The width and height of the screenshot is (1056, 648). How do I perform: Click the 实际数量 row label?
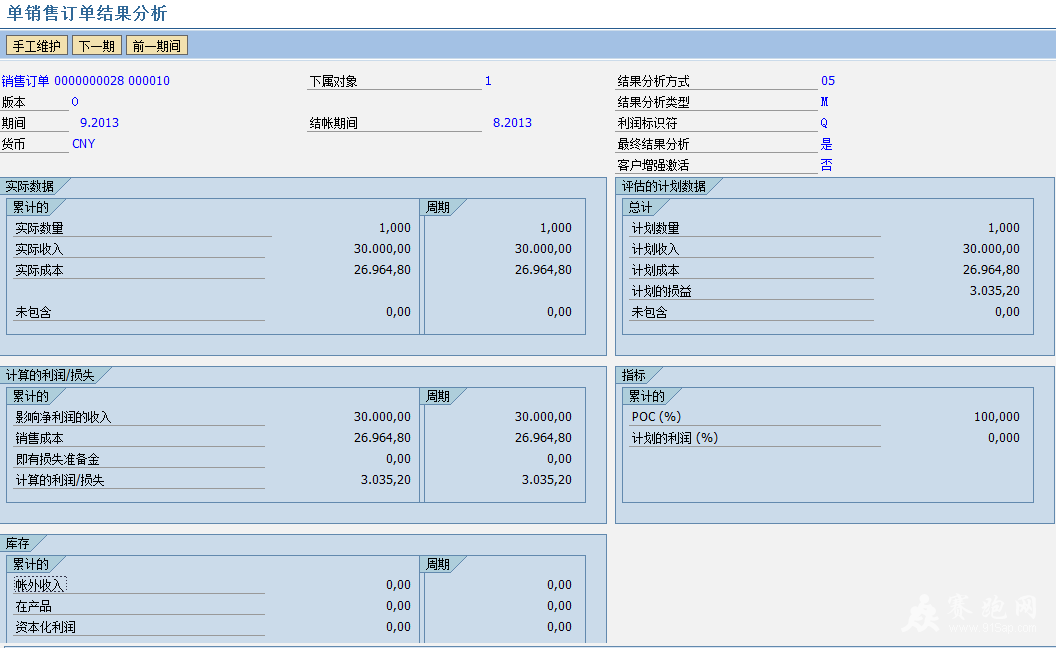pyautogui.click(x=39, y=228)
